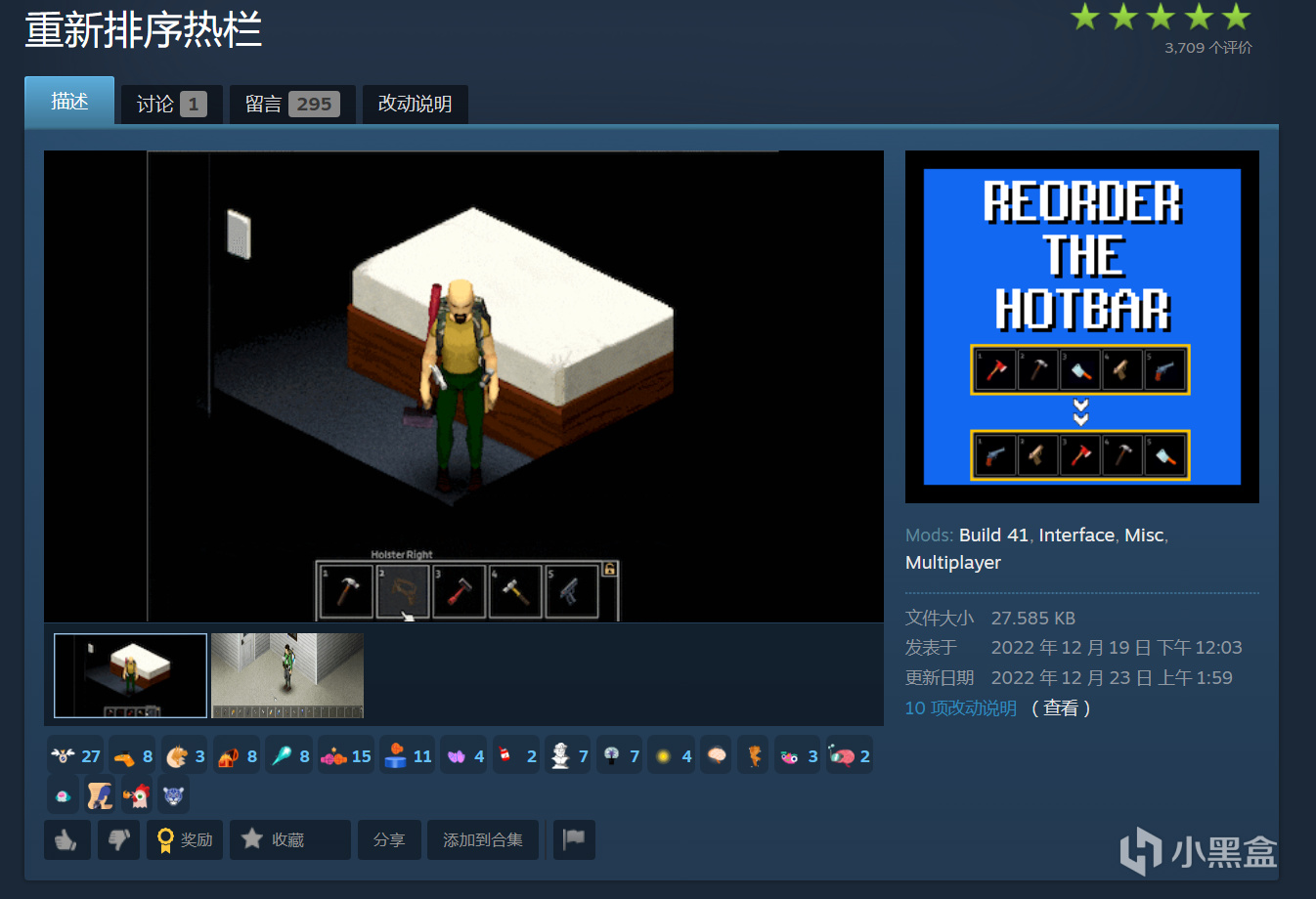The image size is (1316, 899).
Task: Click the five-star rating display
Action: point(1161,16)
